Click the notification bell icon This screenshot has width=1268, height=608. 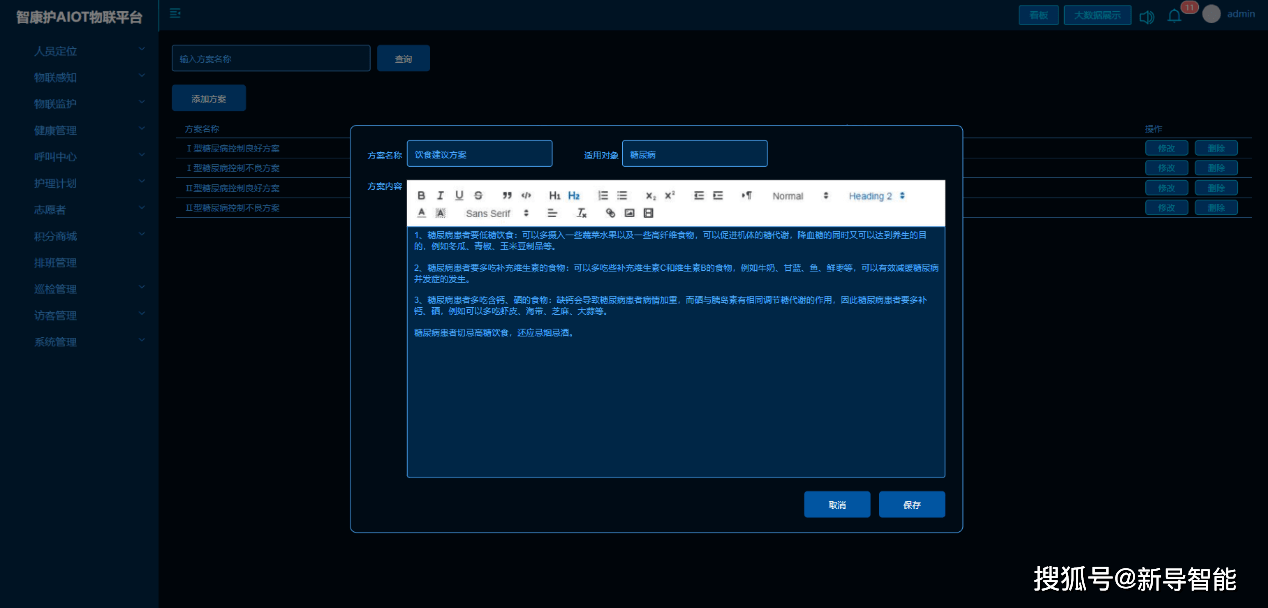coord(1174,16)
